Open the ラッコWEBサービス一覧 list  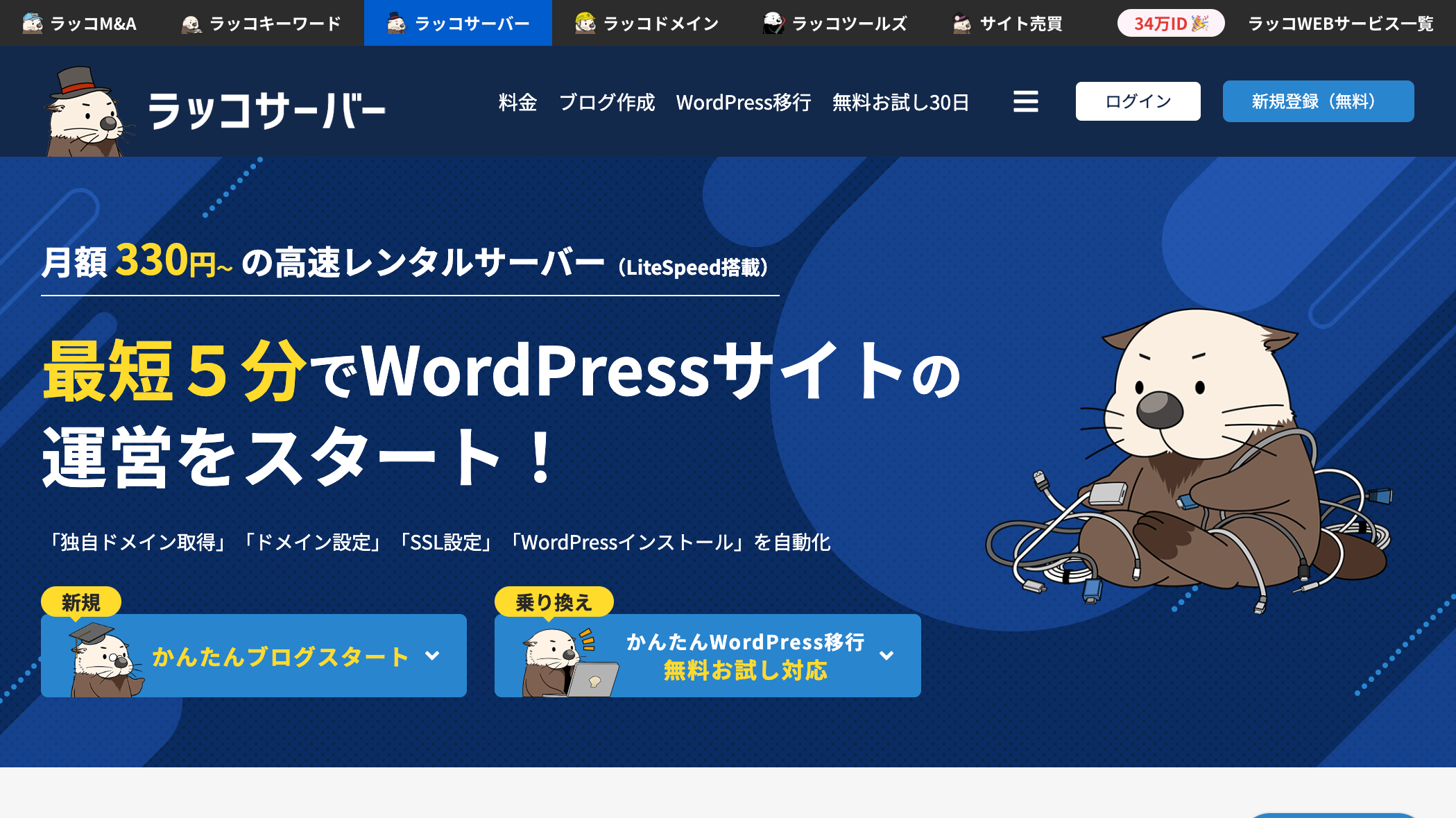click(x=1340, y=24)
